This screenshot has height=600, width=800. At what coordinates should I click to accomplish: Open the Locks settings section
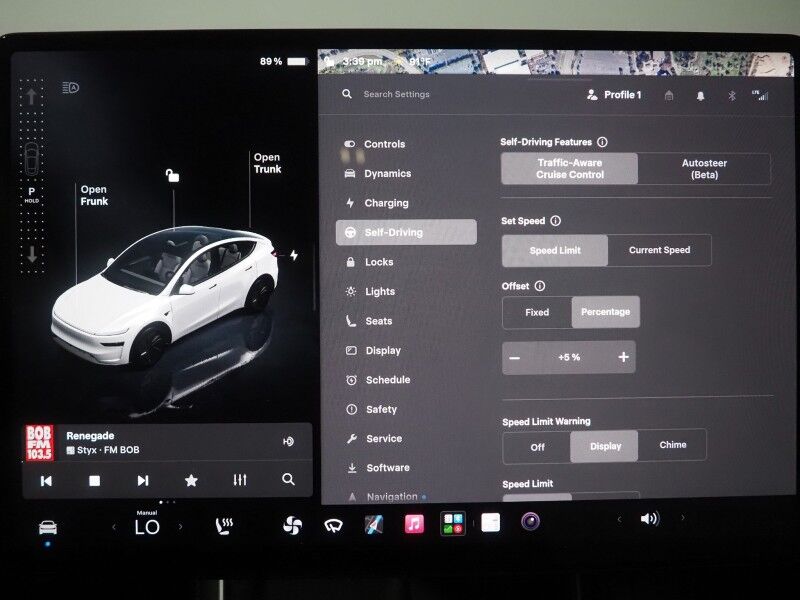coord(369,262)
